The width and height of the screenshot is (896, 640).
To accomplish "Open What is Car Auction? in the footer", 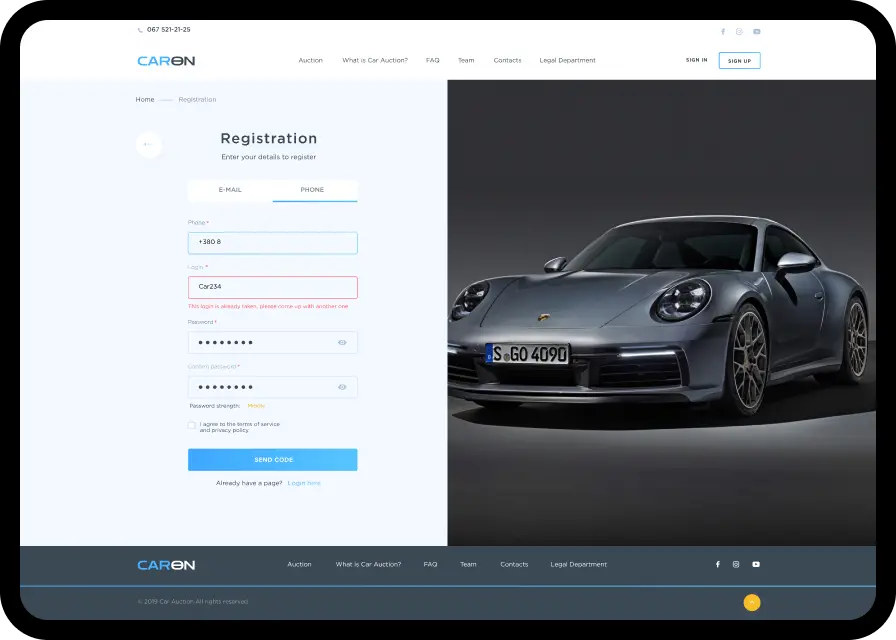I will [x=368, y=565].
